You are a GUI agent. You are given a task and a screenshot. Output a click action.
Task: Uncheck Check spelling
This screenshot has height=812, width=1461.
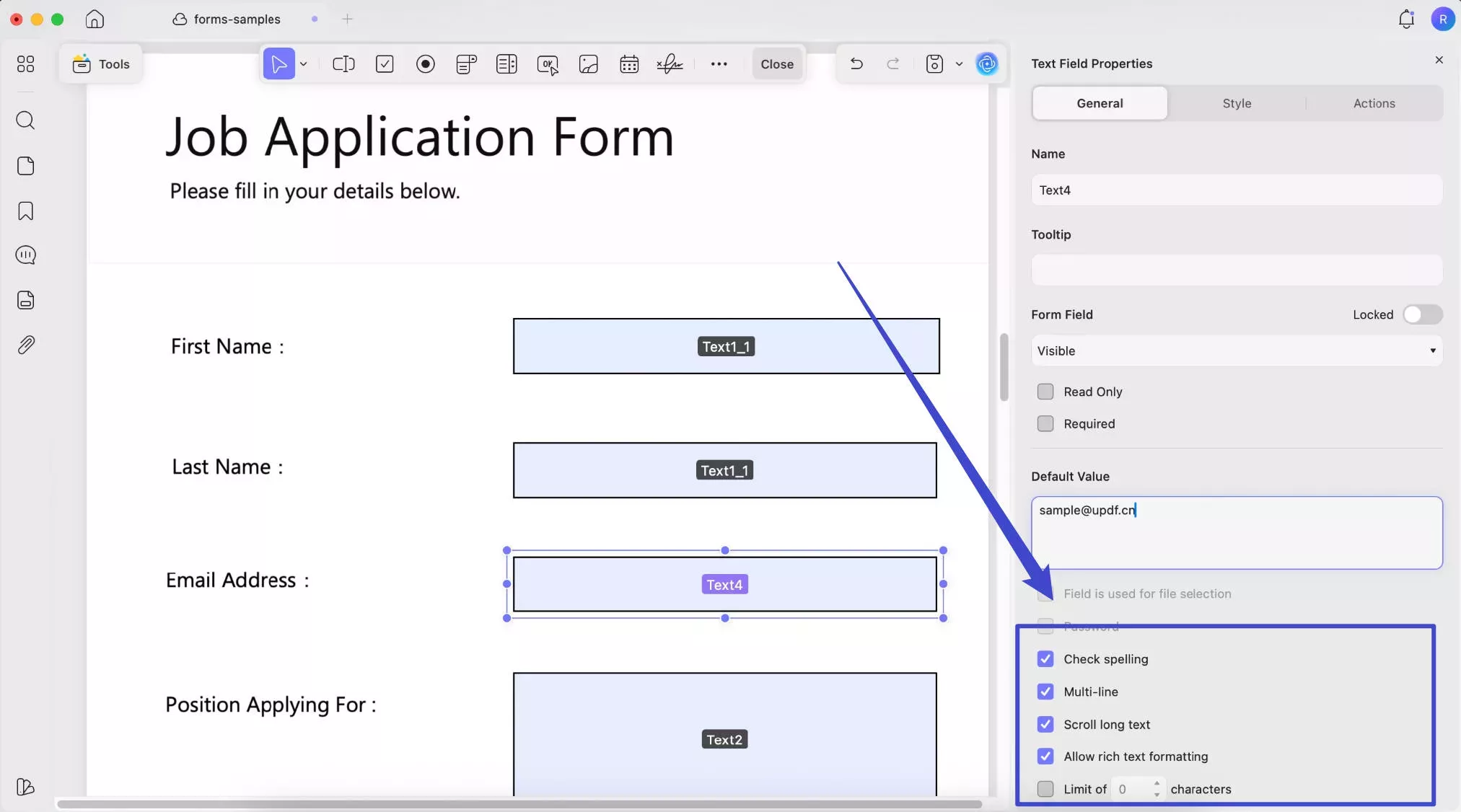(x=1045, y=659)
